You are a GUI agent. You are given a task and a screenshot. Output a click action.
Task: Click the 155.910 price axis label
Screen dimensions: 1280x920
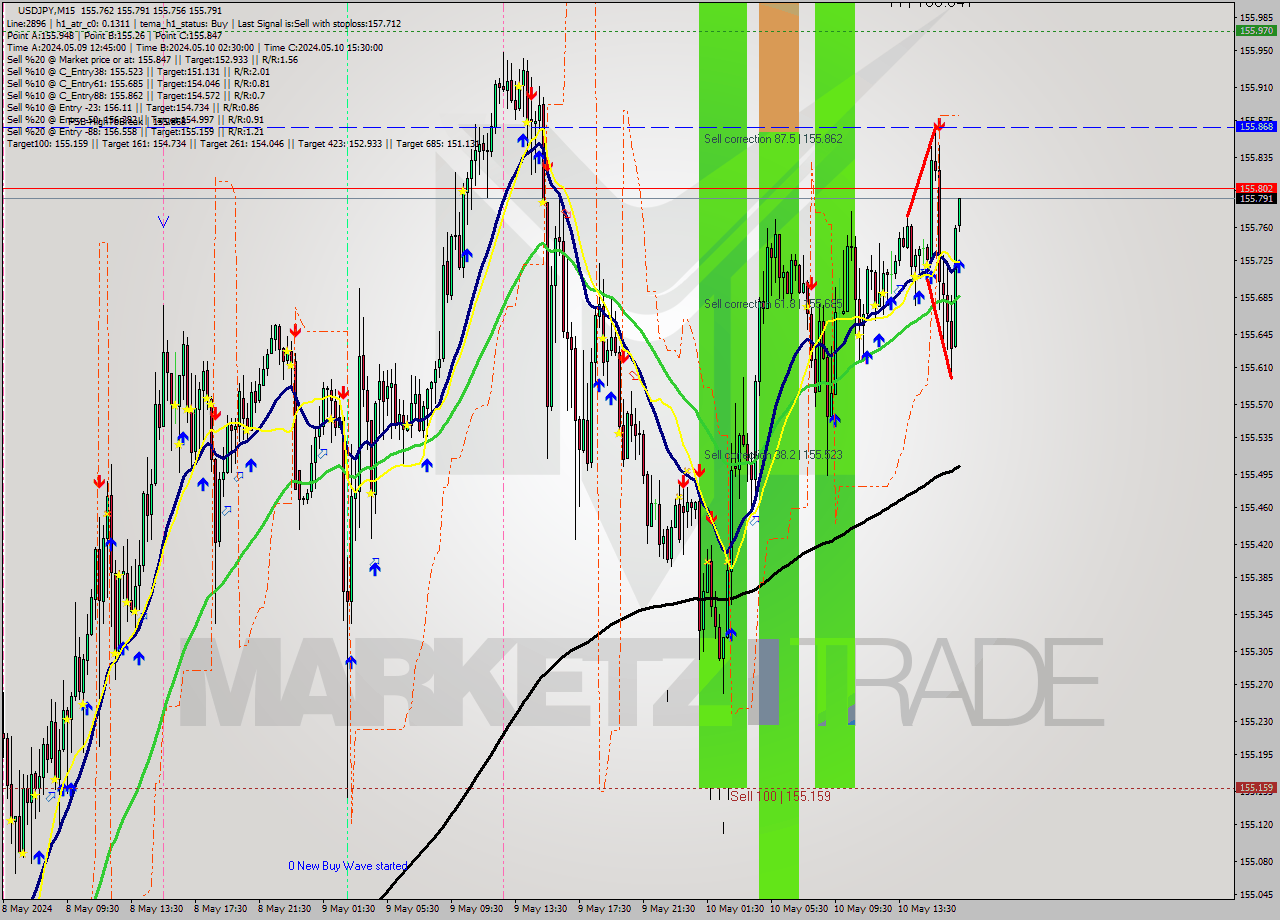pos(1256,87)
